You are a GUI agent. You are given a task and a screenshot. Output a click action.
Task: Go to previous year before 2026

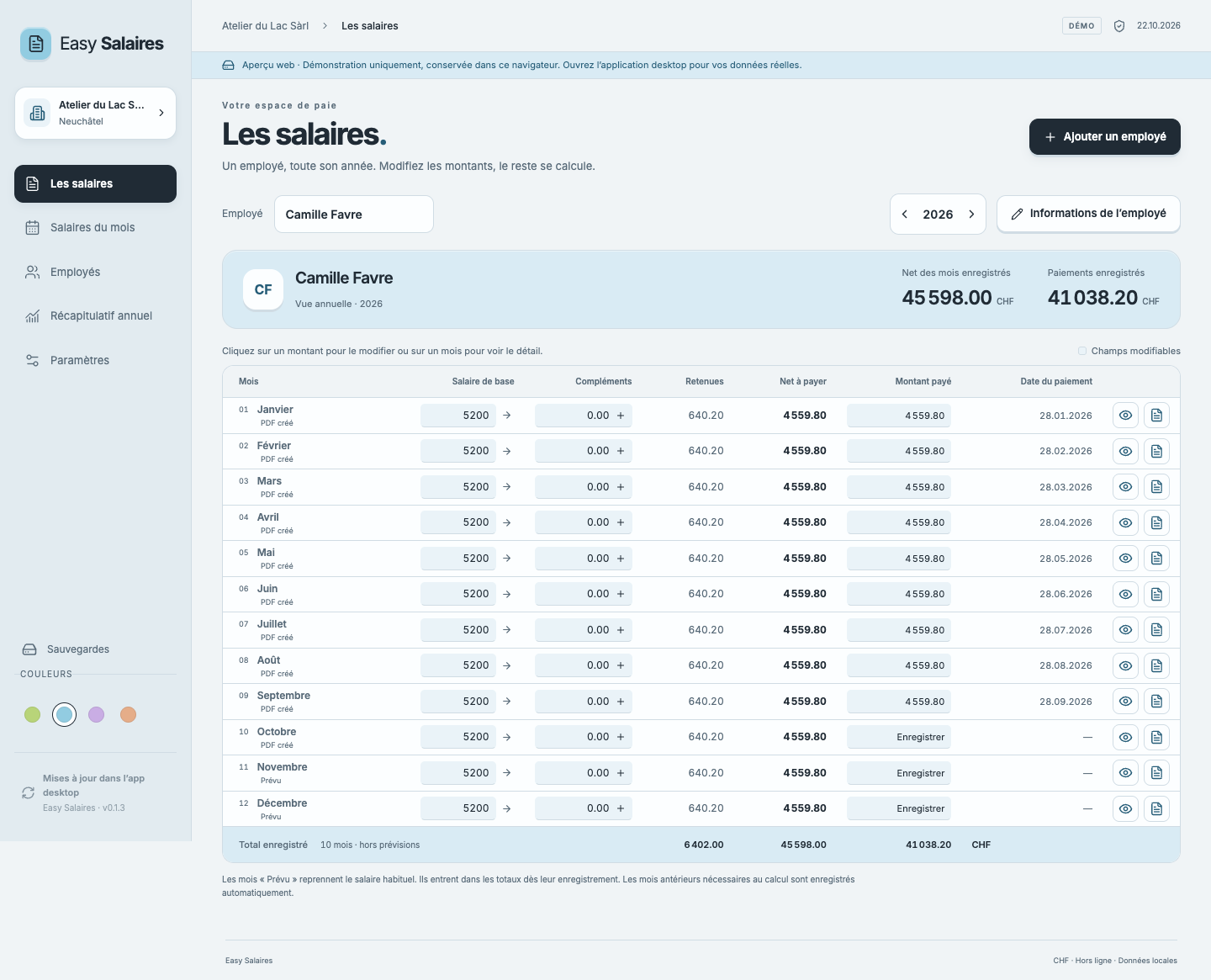pyautogui.click(x=905, y=215)
